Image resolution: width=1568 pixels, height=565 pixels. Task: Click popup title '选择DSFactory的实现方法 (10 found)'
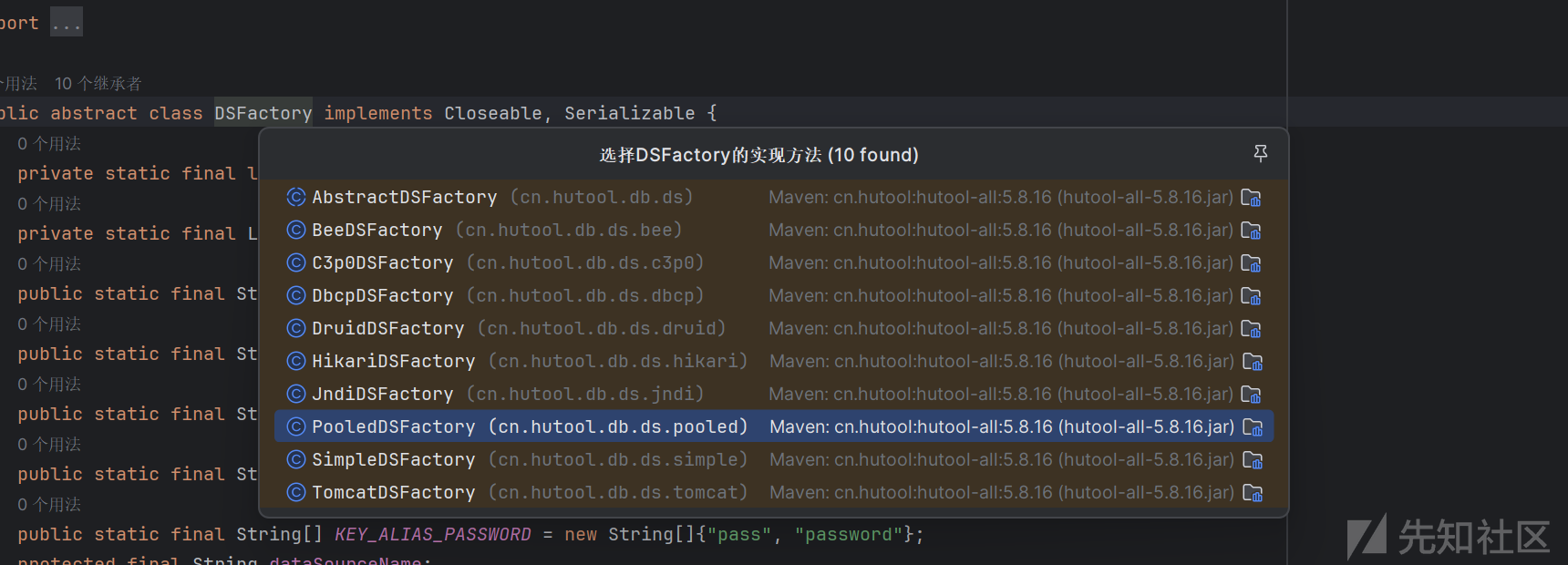click(x=759, y=155)
